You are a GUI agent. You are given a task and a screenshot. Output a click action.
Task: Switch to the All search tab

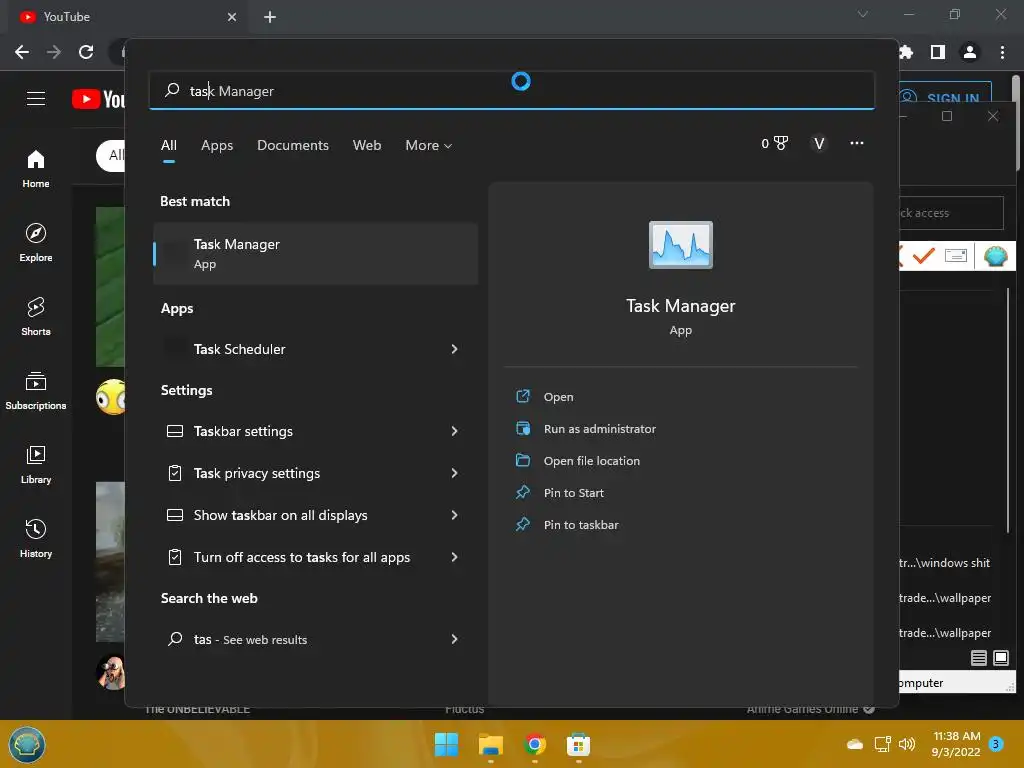(x=168, y=145)
